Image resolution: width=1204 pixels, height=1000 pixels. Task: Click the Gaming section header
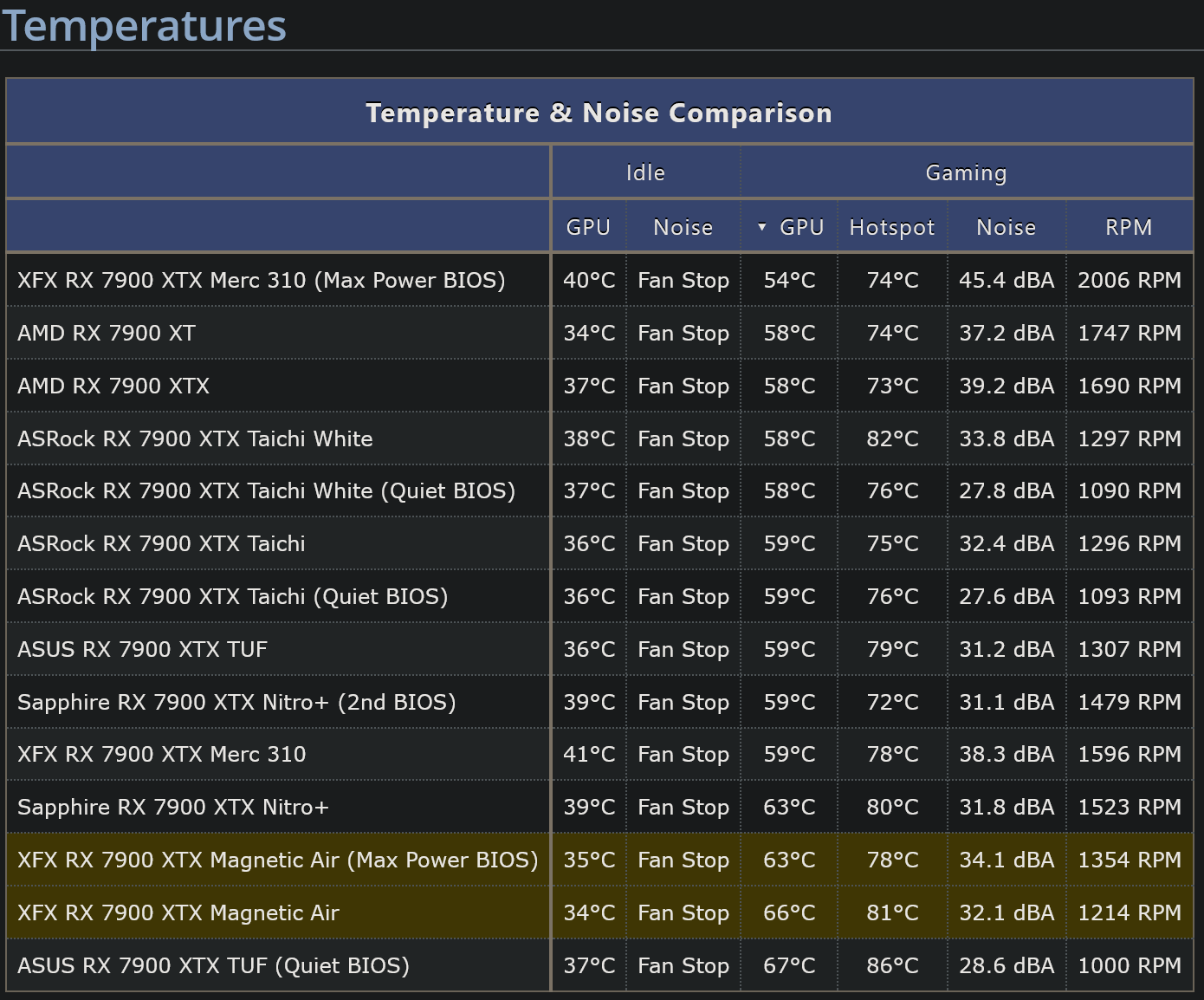966,172
